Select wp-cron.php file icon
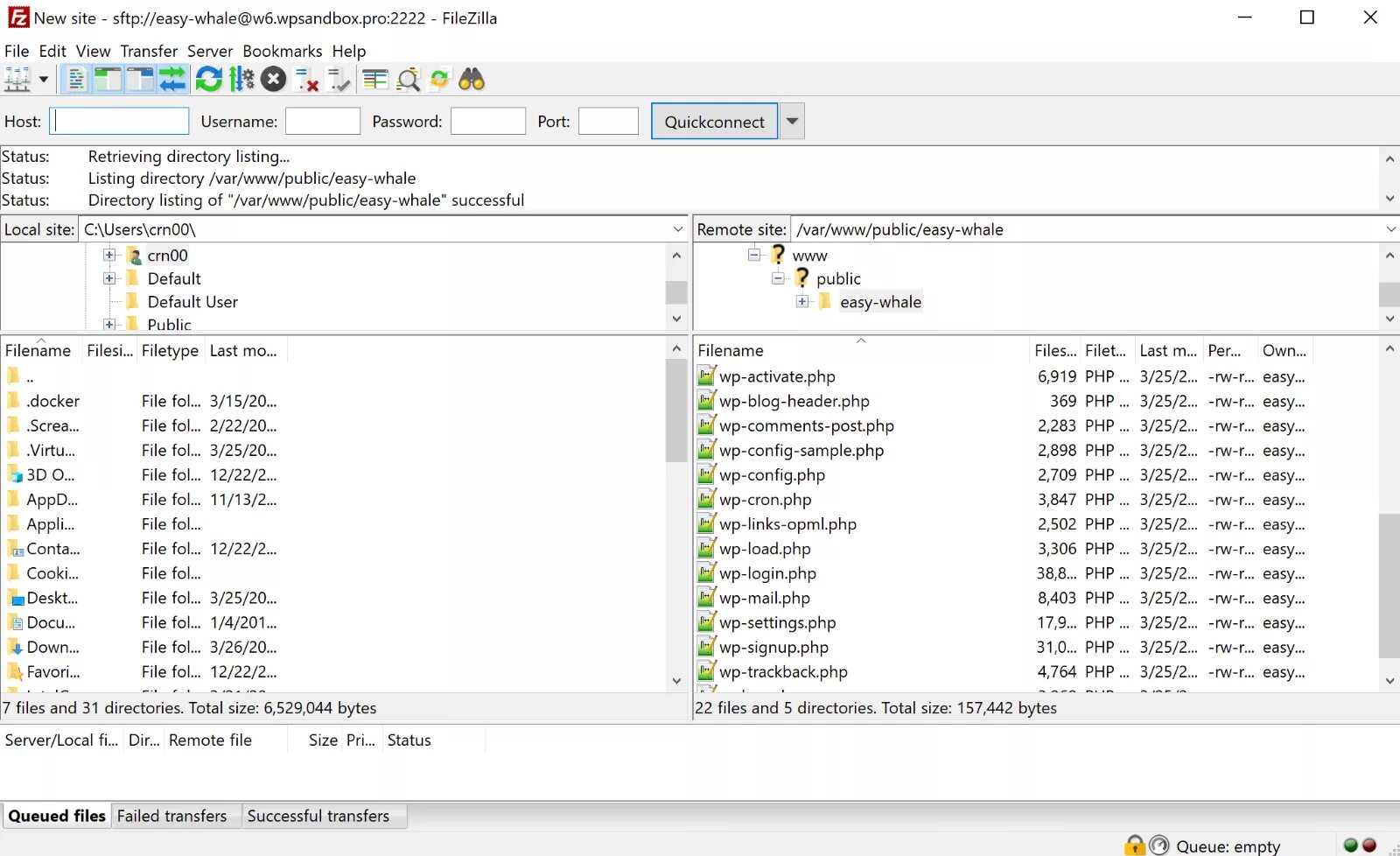The height and width of the screenshot is (856, 1400). 707,499
